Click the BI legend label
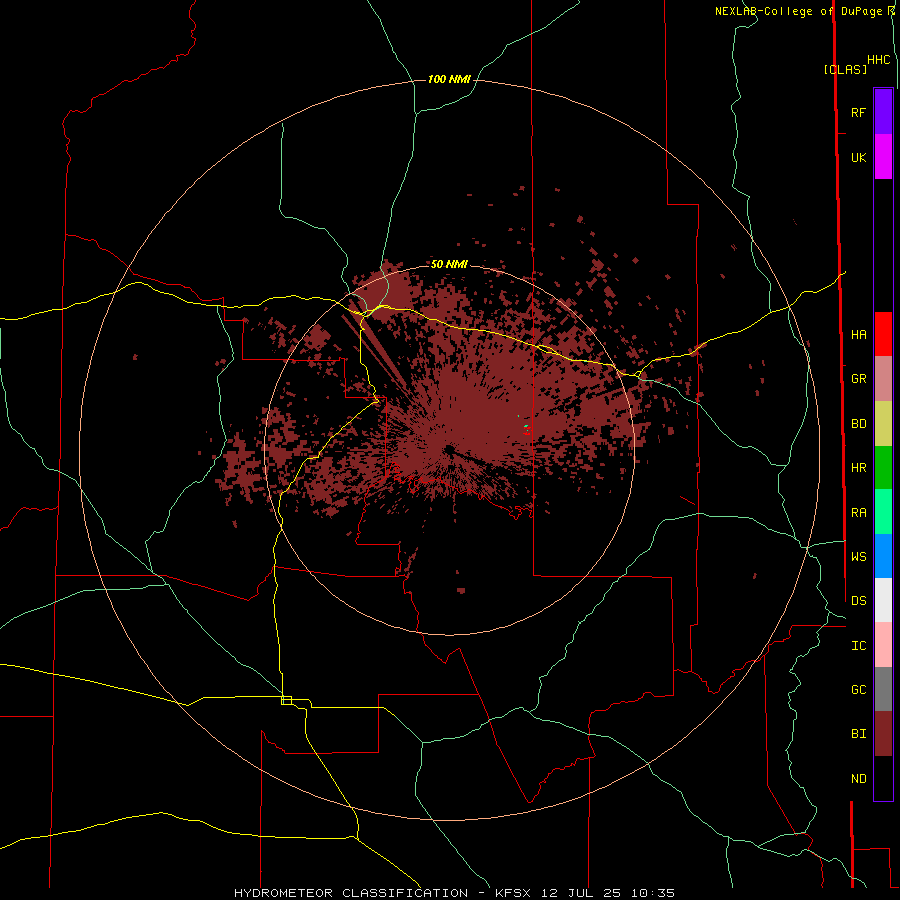Viewport: 900px width, 900px height. 858,734
